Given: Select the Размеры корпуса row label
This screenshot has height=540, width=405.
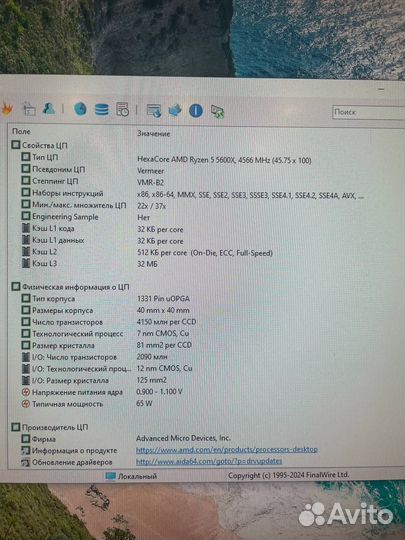Looking at the screenshot, I should coord(62,310).
